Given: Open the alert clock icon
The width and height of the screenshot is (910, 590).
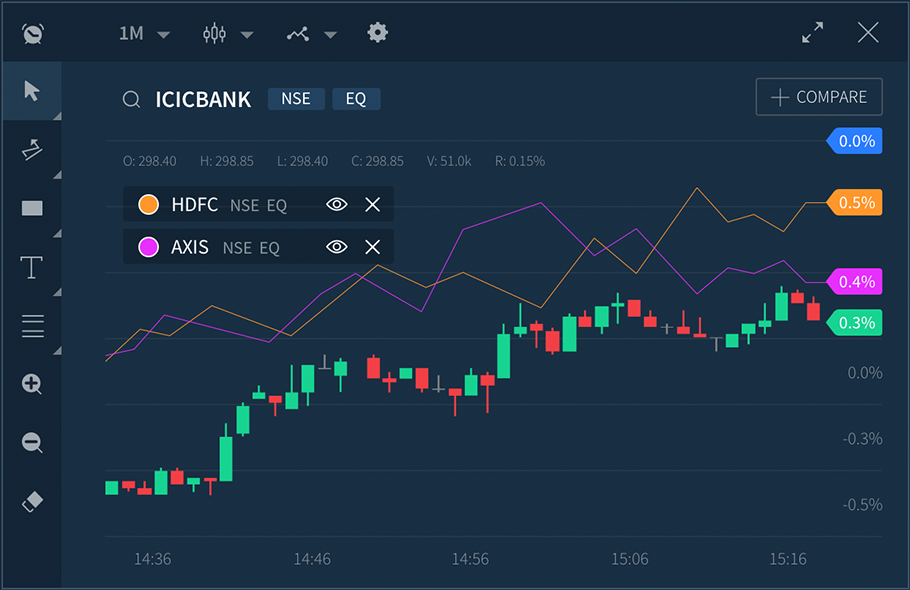Looking at the screenshot, I should coord(31,32).
